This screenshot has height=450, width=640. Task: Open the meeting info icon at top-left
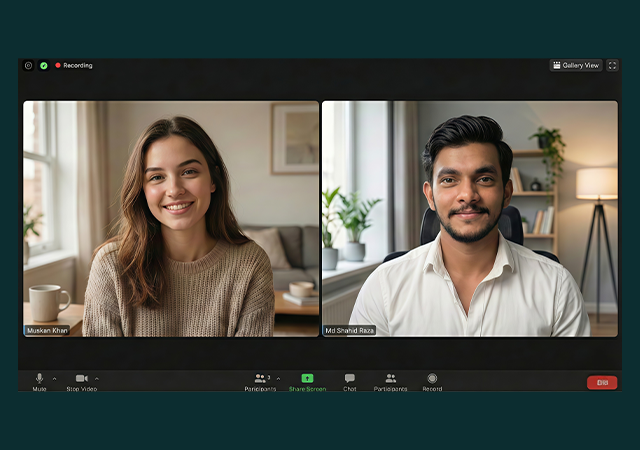coord(28,65)
